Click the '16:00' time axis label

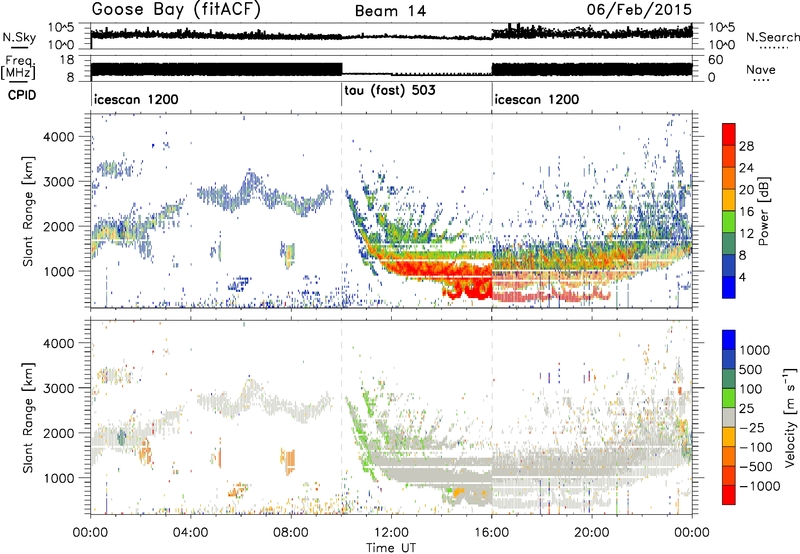coord(491,533)
